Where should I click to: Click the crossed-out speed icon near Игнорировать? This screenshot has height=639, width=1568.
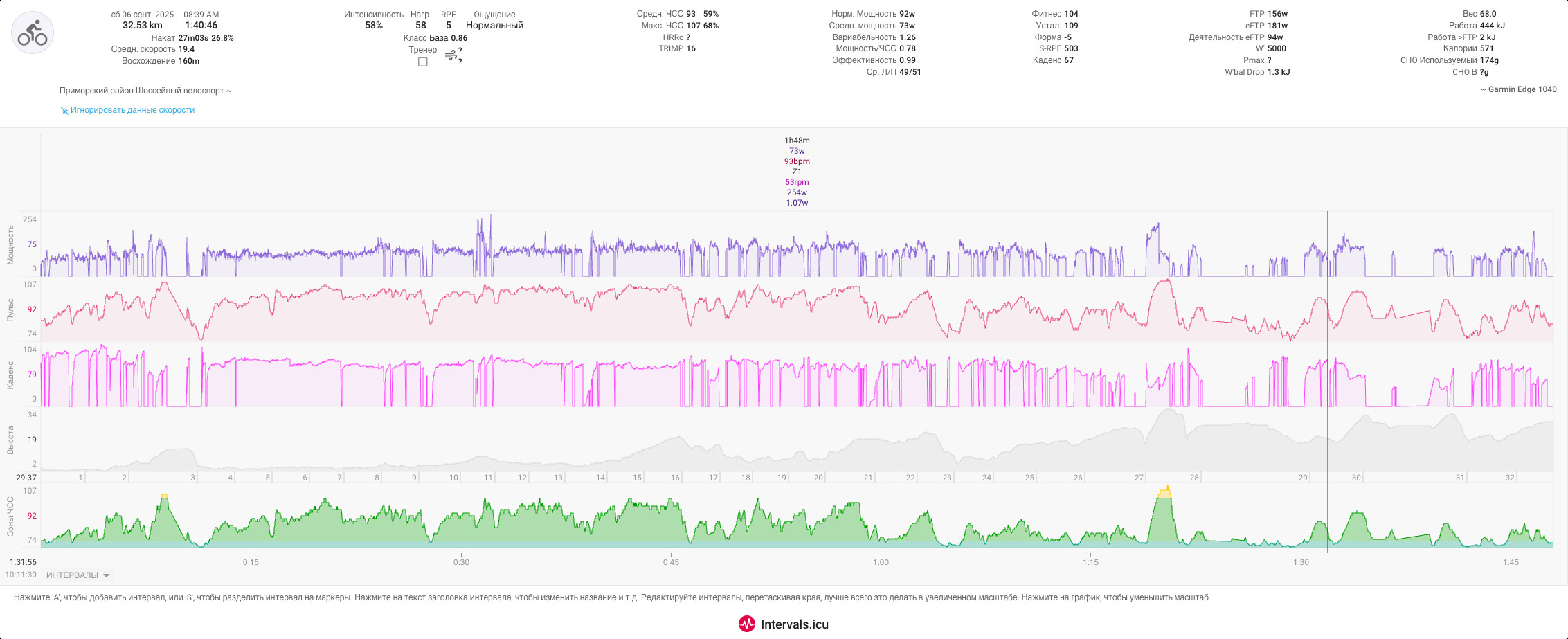[64, 111]
